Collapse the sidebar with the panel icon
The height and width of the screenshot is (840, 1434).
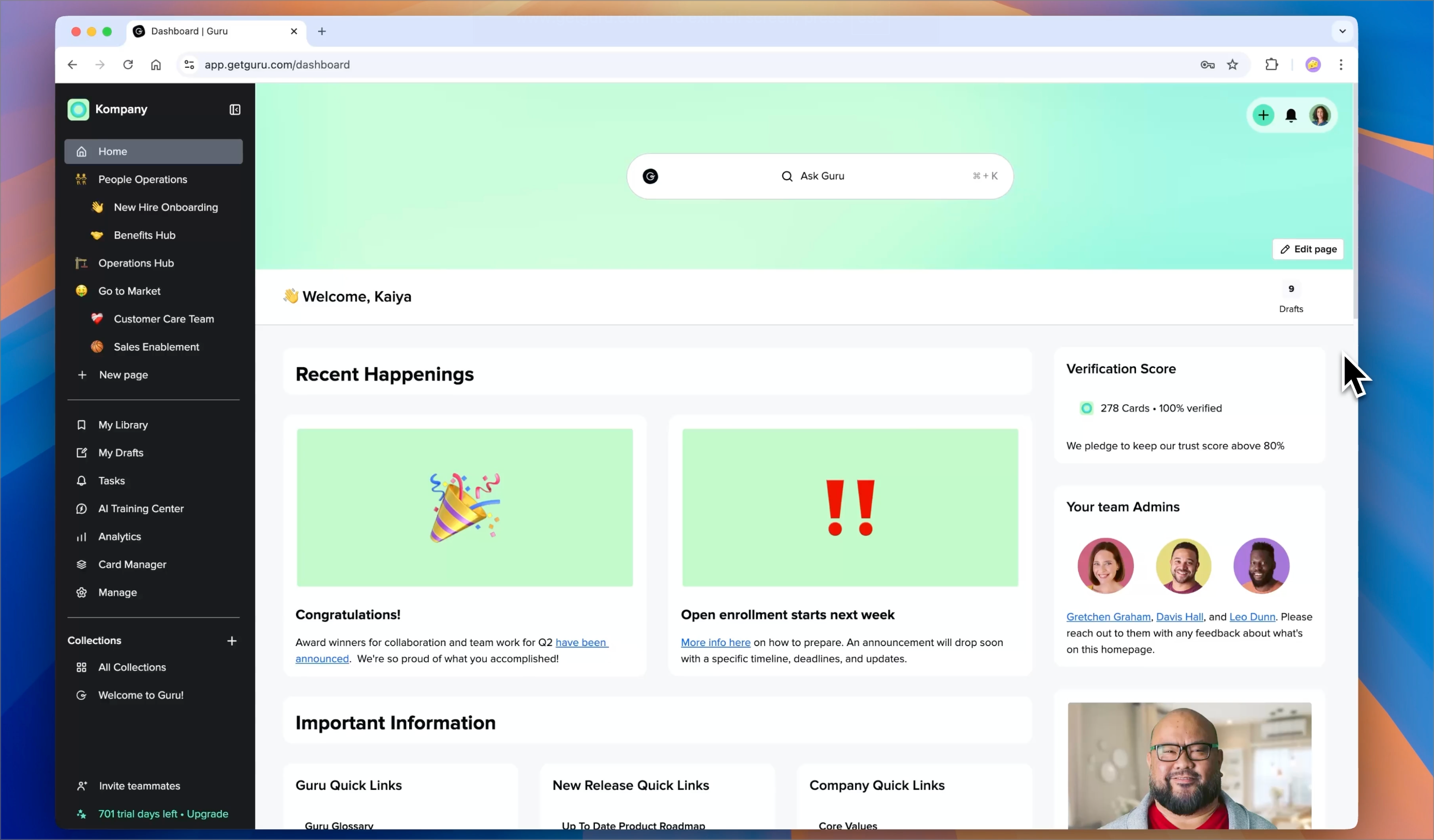click(234, 109)
